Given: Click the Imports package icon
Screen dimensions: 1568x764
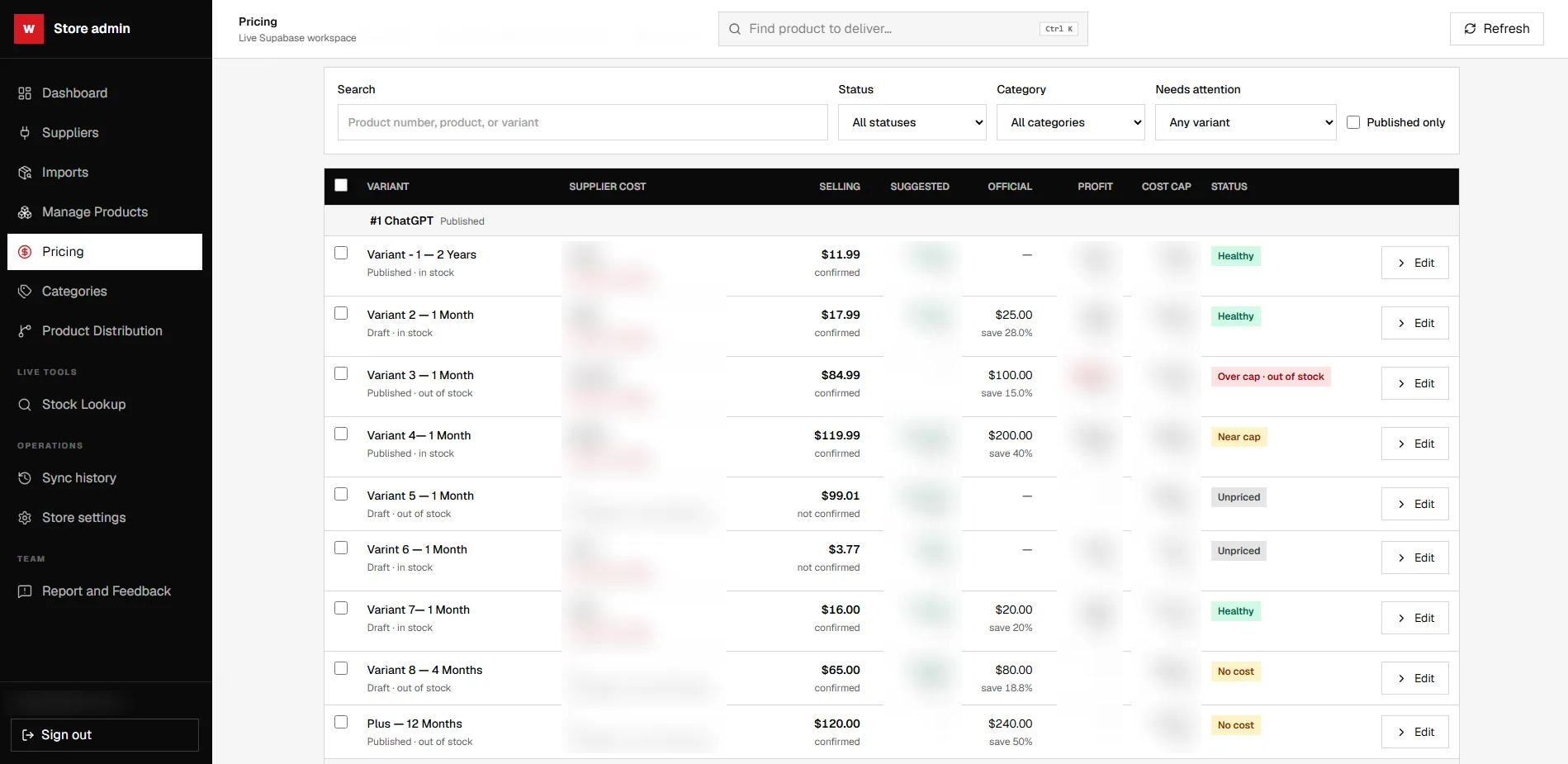Looking at the screenshot, I should 25,173.
